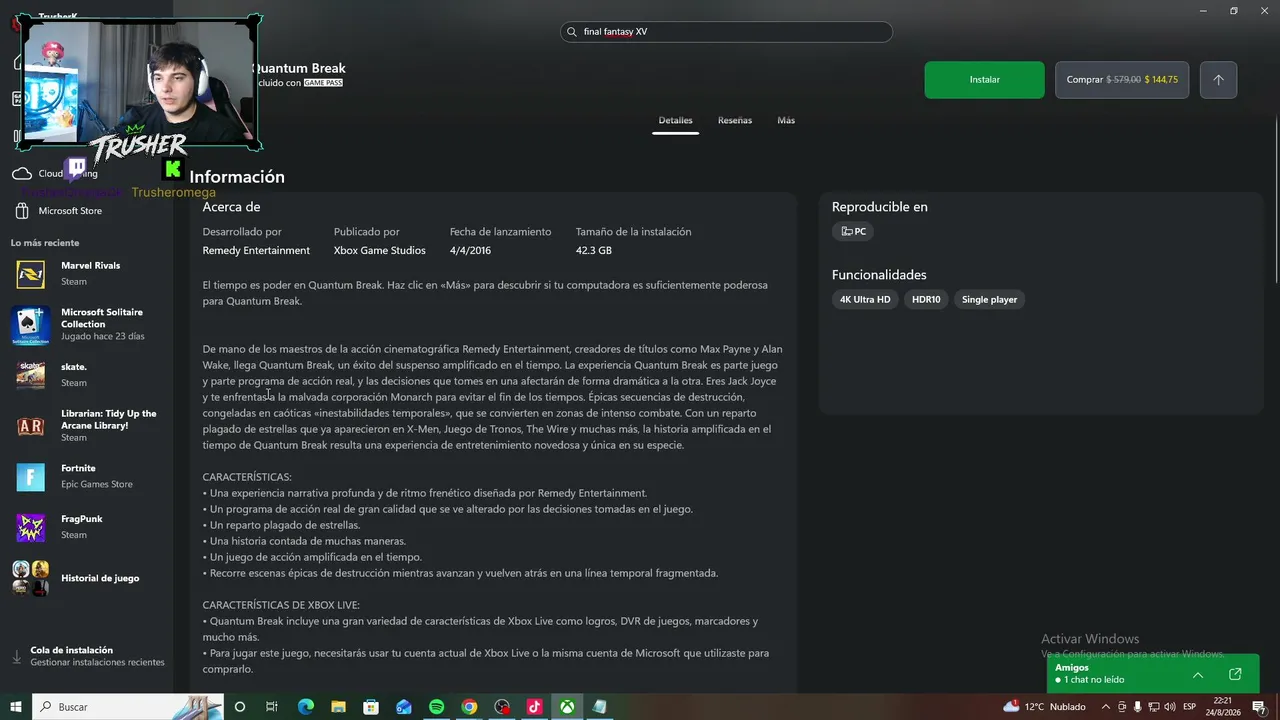Launch Spotify from the taskbar

click(x=437, y=707)
